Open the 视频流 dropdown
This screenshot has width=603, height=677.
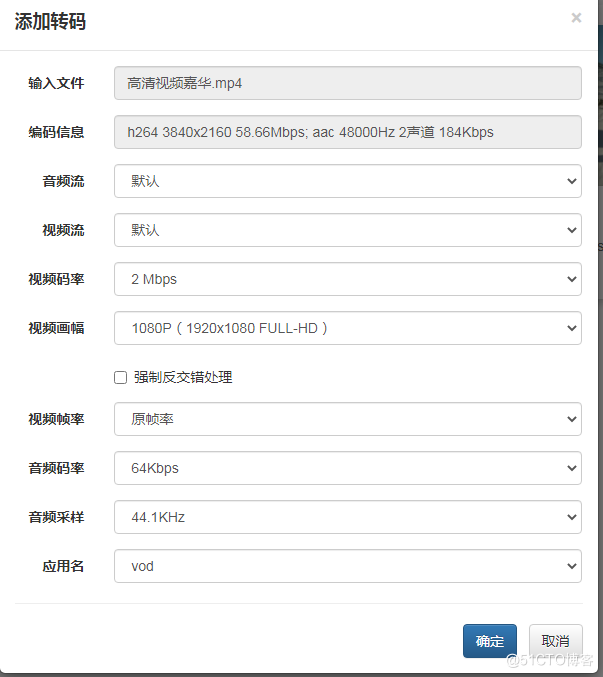(x=348, y=230)
